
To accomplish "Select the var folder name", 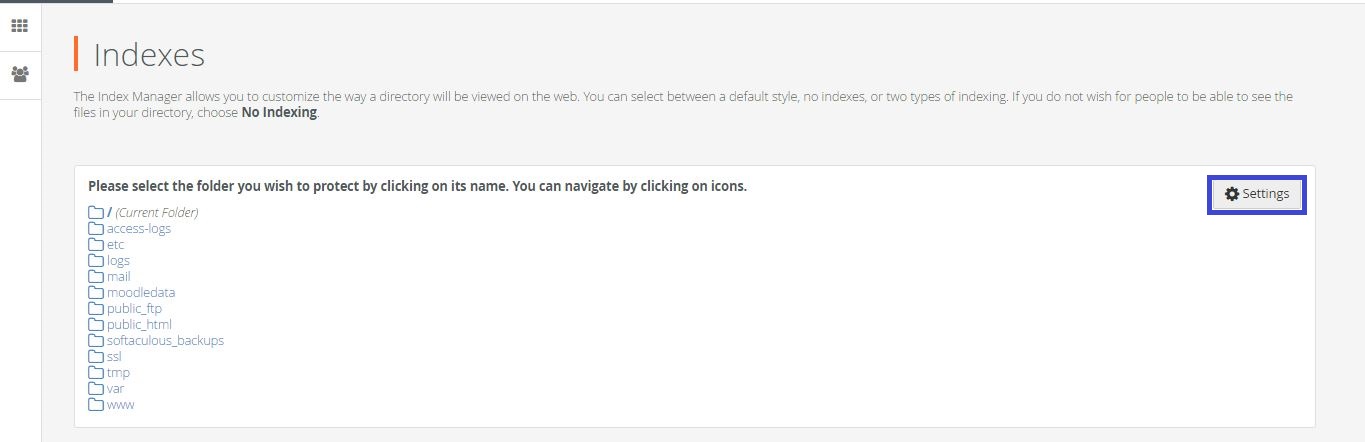I will click(115, 388).
